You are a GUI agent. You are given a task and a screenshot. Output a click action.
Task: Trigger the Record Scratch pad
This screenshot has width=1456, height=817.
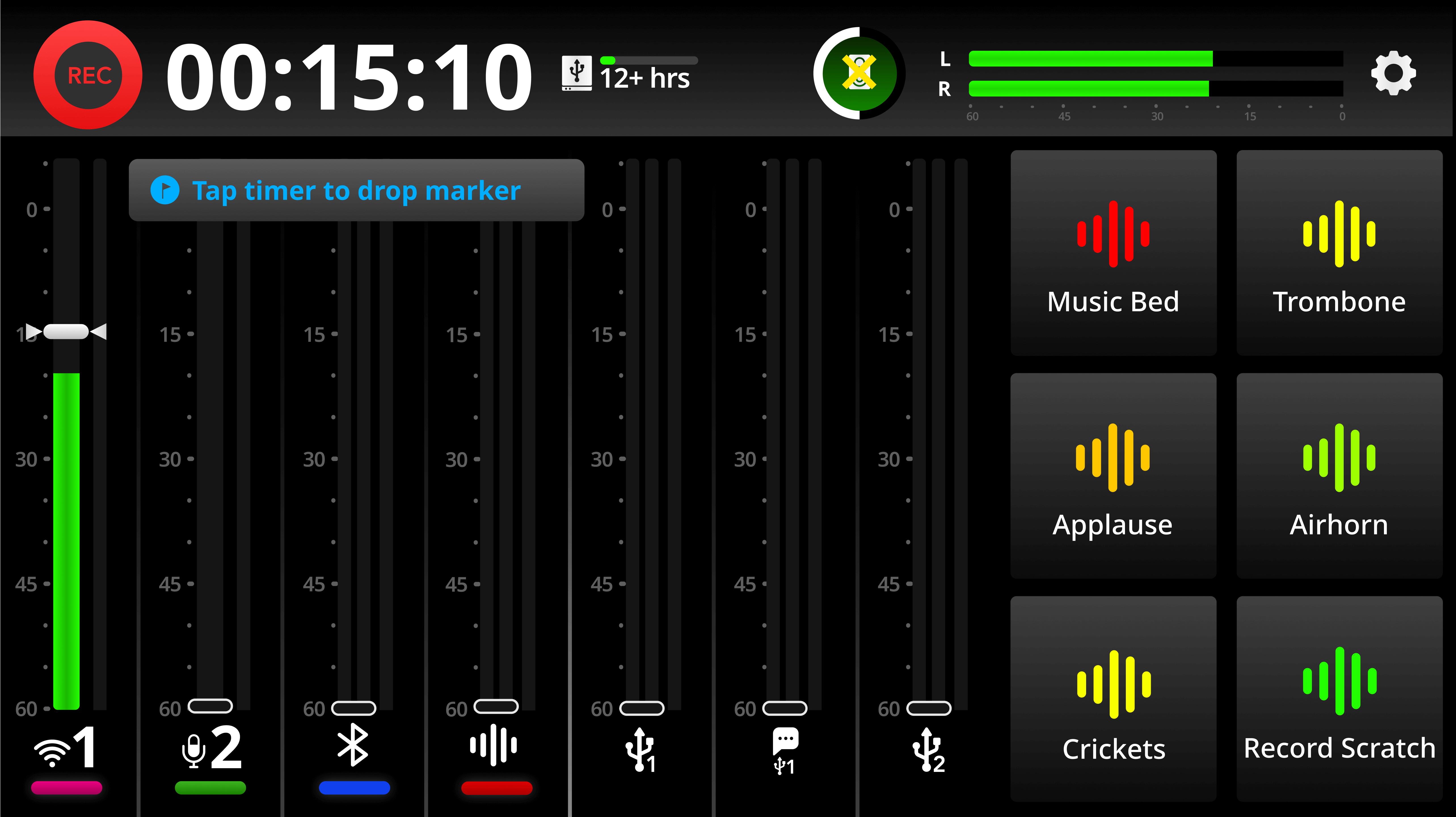tap(1339, 699)
